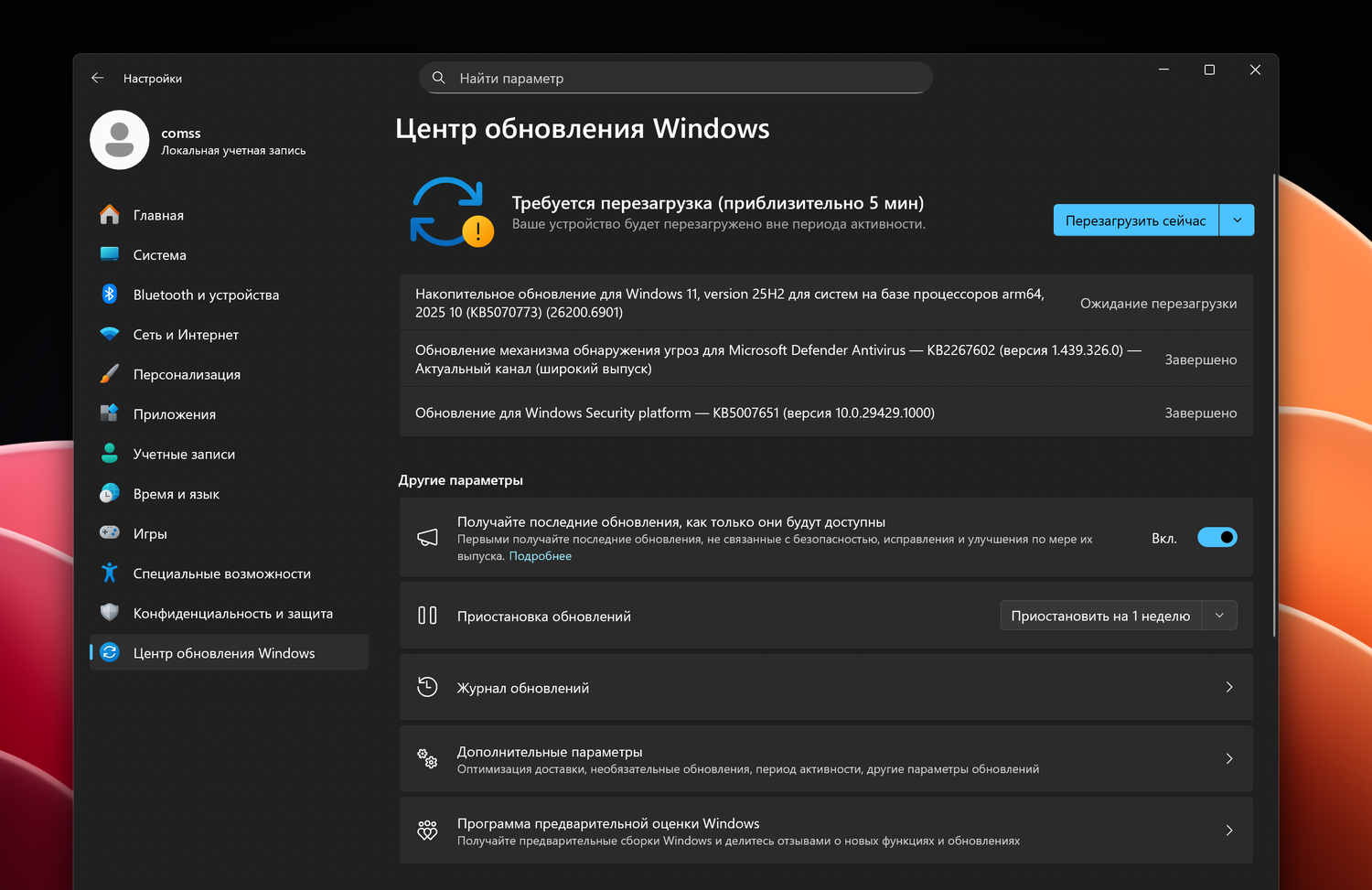Click the Accessibility figure icon
This screenshot has width=1372, height=890.
pos(110,574)
